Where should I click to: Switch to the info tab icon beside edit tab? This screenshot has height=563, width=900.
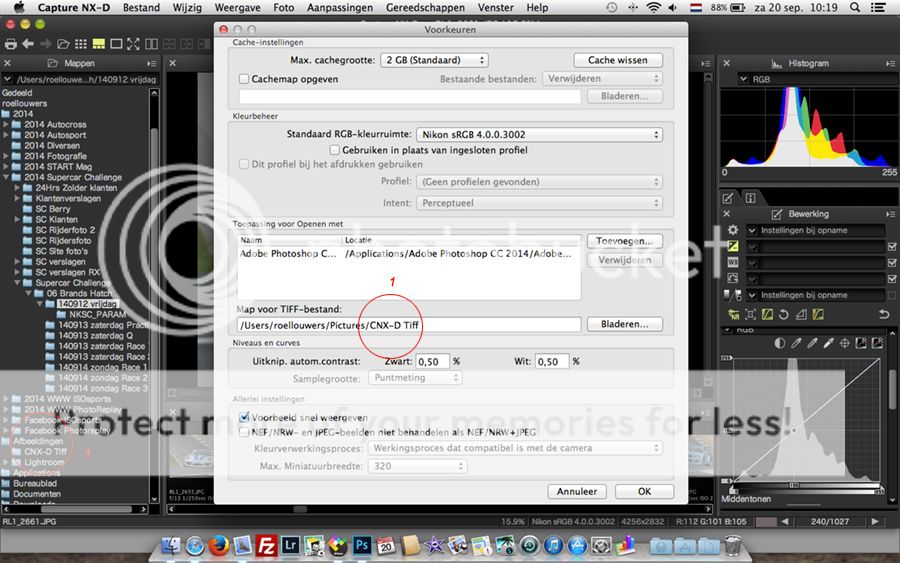tap(750, 198)
